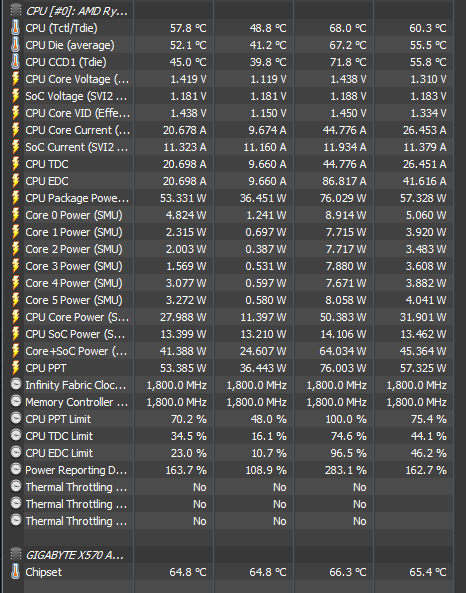Click the lightning icon beside Core 0 Power (SMU)
Screen dimensions: 466x593
point(15,215)
